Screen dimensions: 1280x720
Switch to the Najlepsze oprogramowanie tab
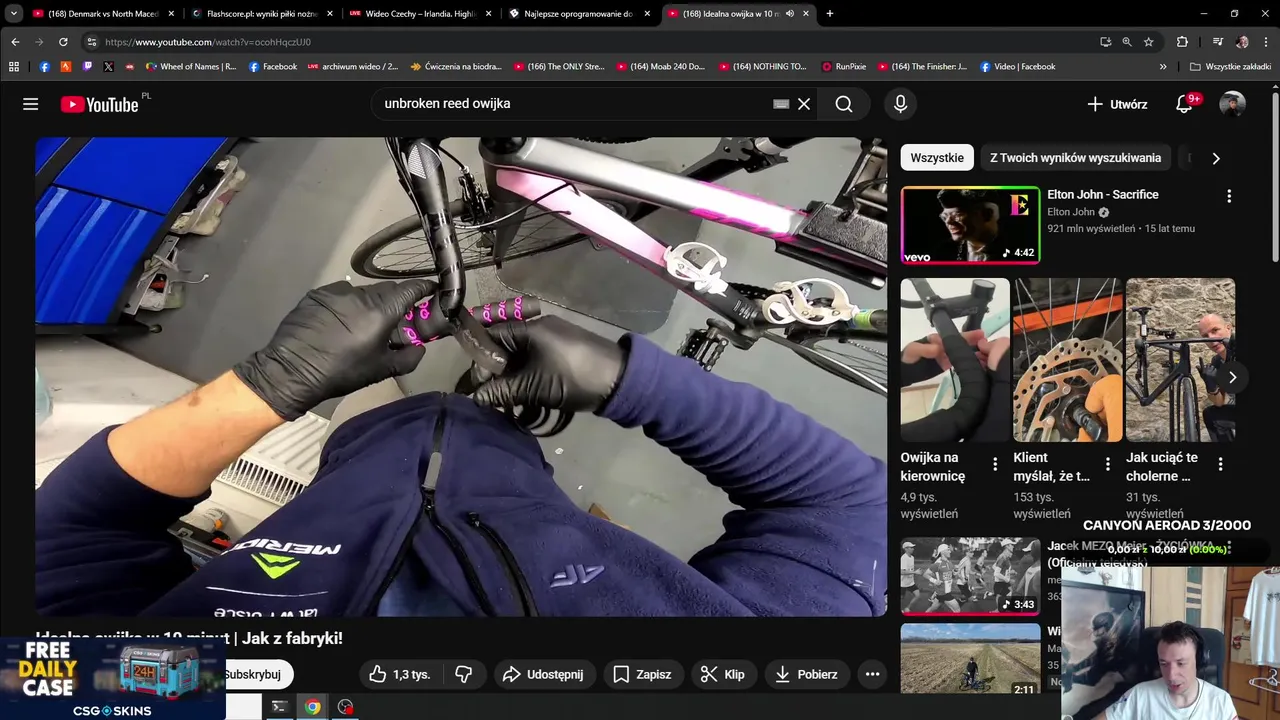[x=578, y=14]
